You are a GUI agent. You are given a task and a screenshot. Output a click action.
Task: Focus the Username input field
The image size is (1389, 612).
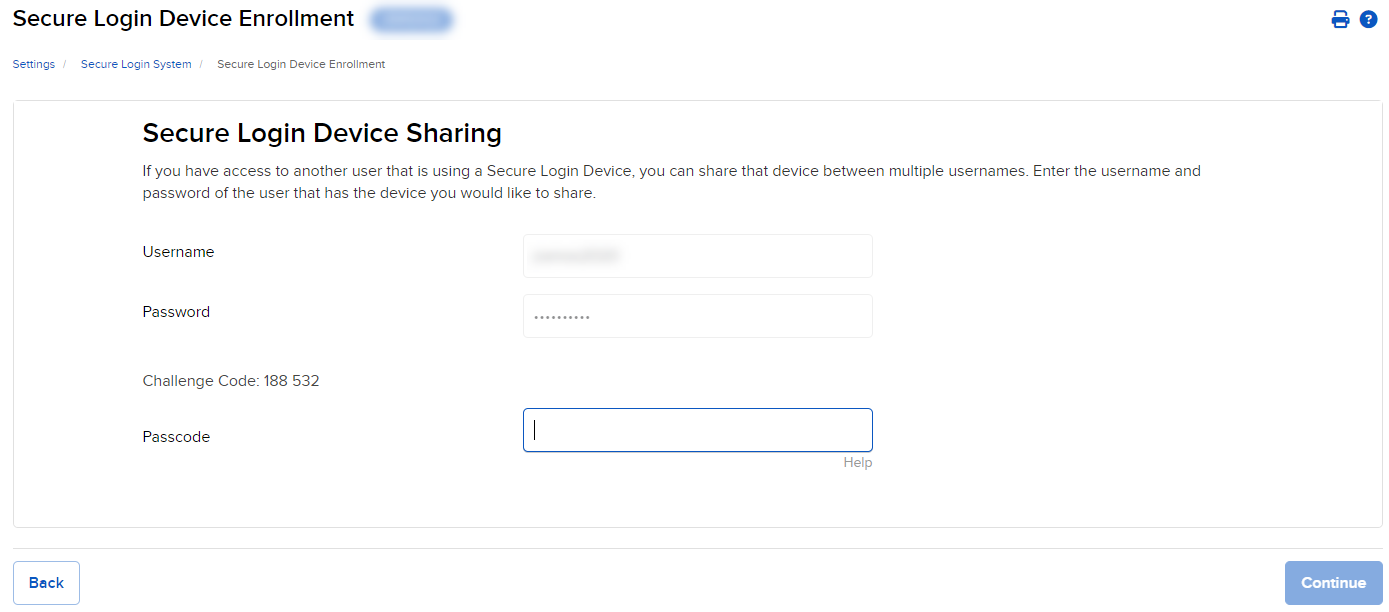pyautogui.click(x=697, y=256)
